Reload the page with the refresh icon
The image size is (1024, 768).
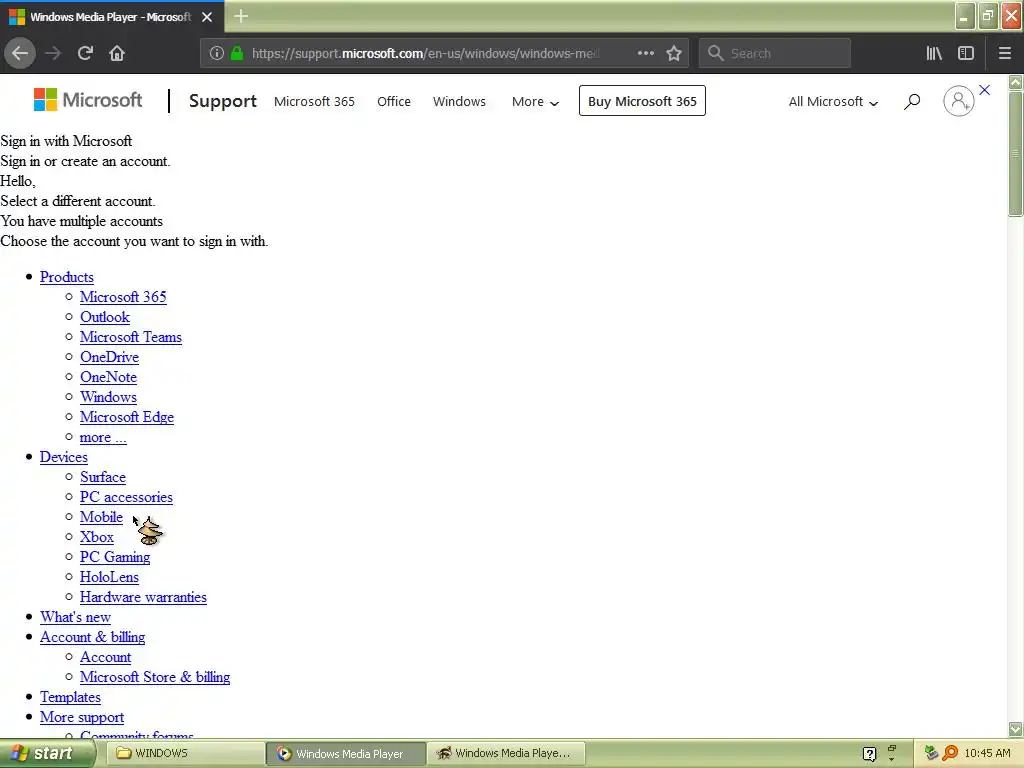pos(85,53)
